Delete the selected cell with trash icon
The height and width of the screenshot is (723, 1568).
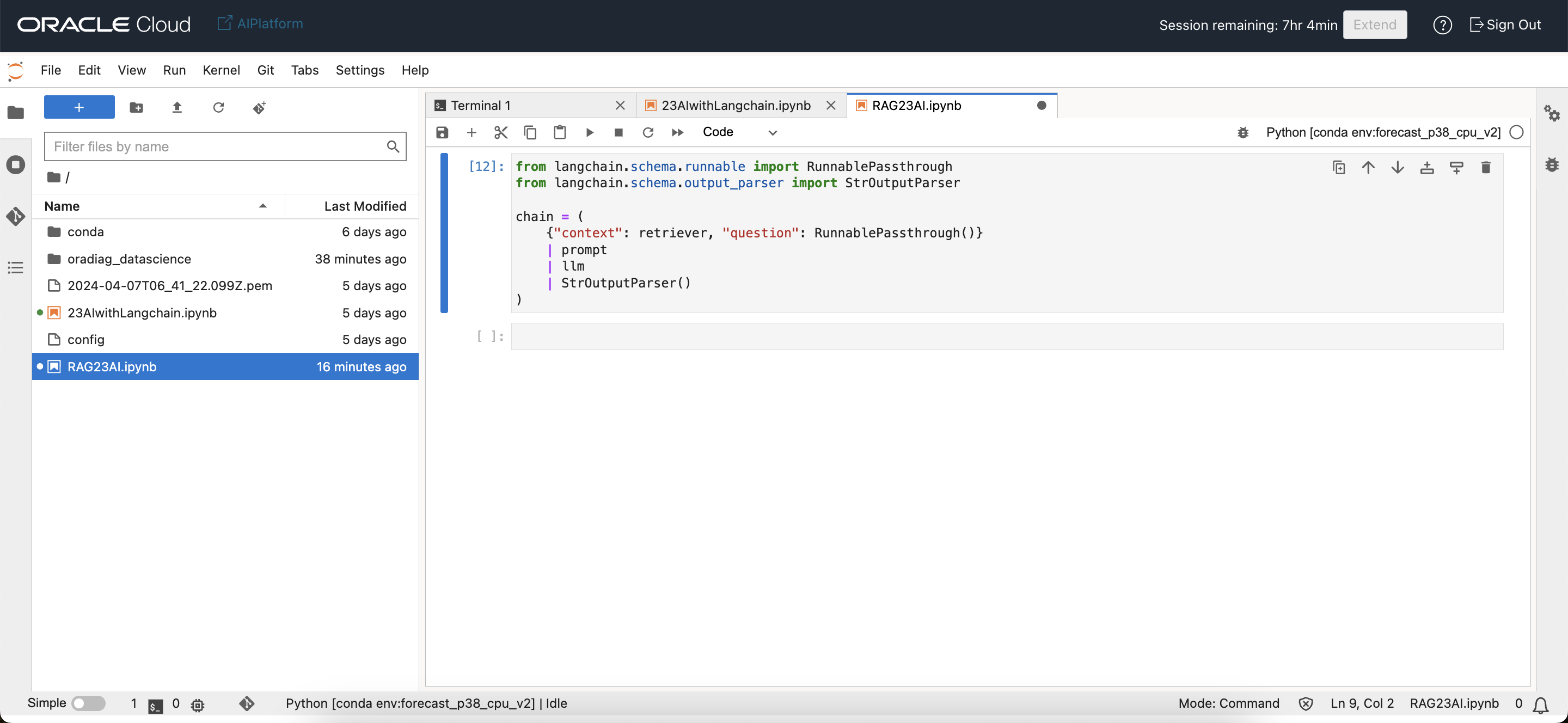[1485, 167]
